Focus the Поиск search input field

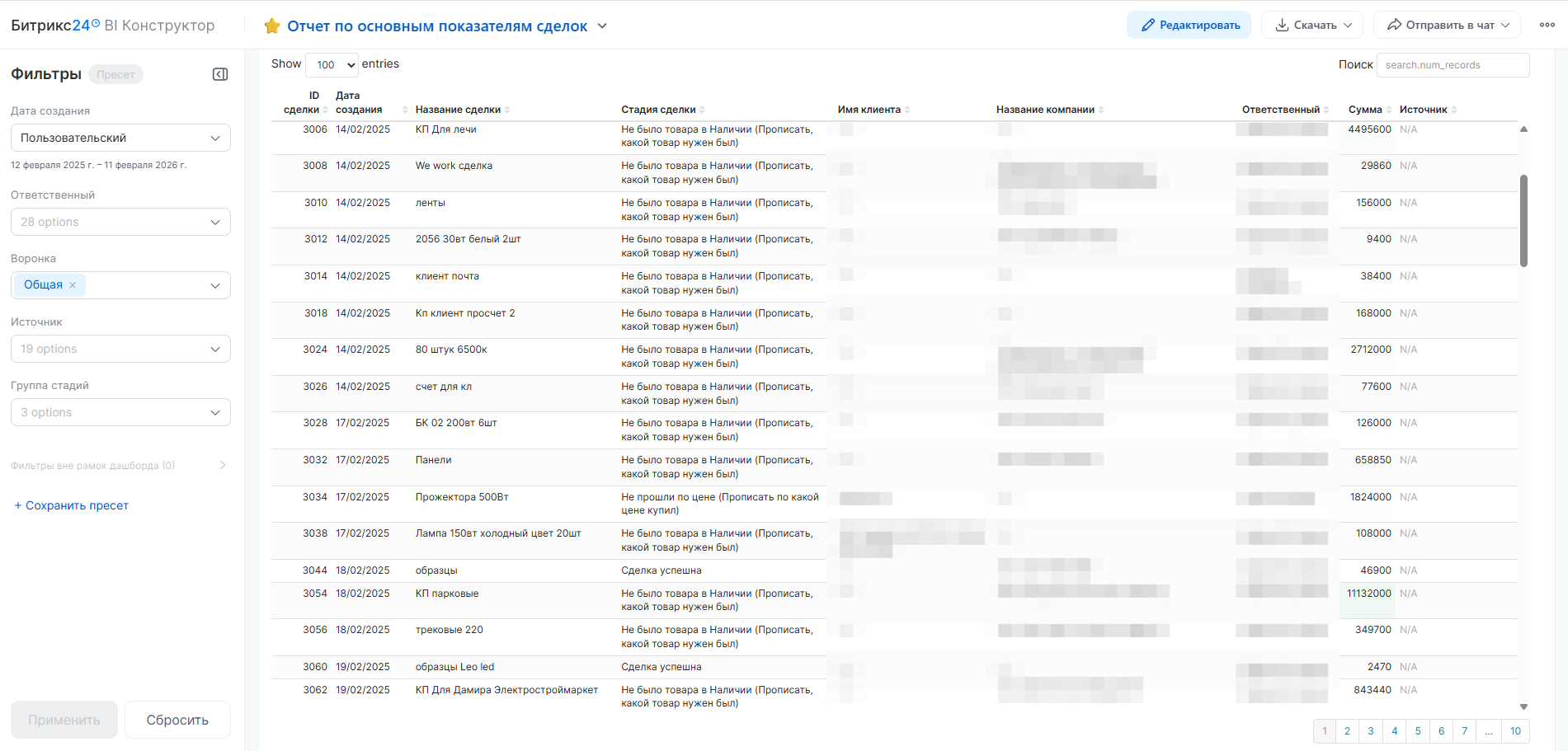(x=1453, y=65)
